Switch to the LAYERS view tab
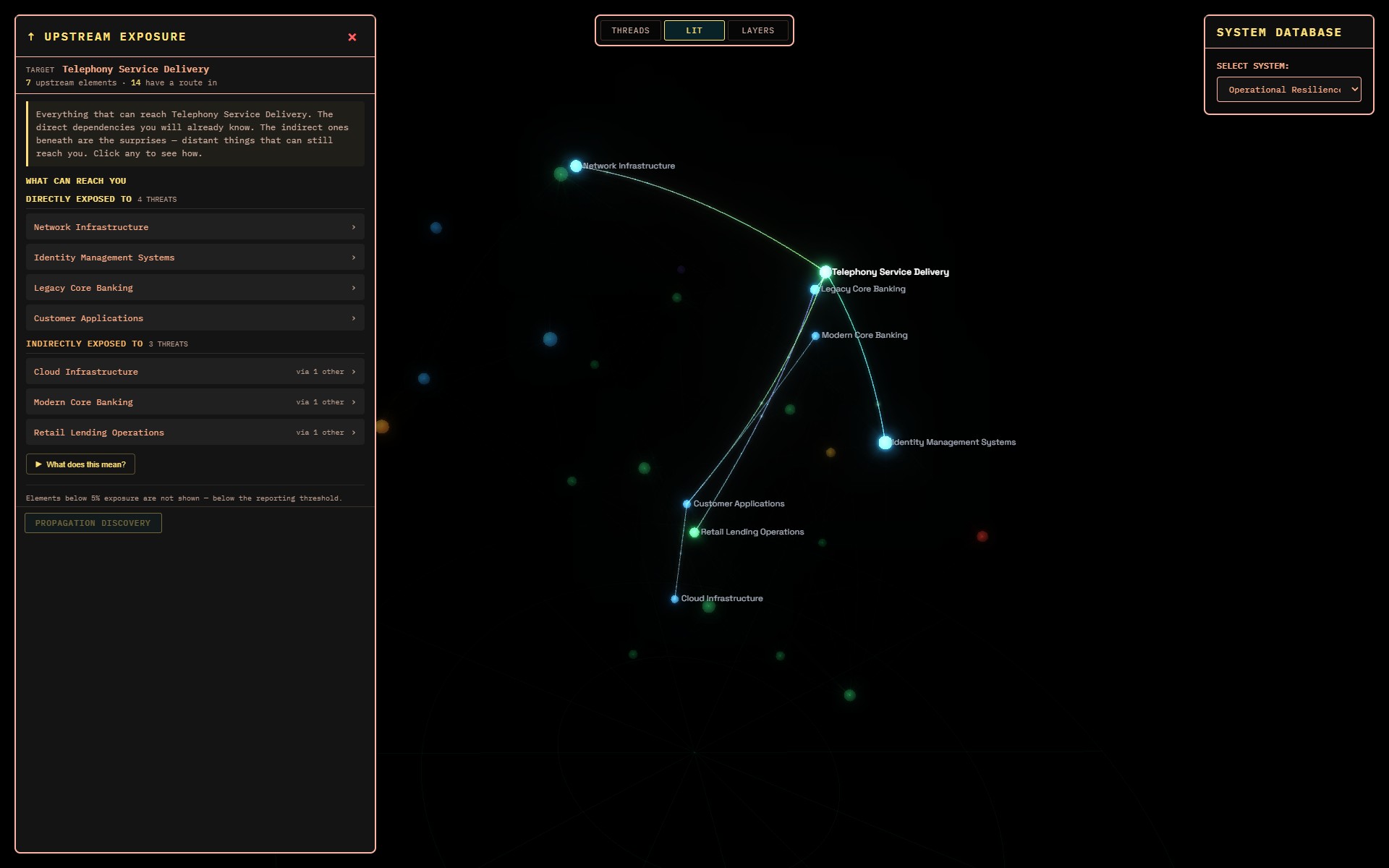The image size is (1389, 868). pos(757,30)
